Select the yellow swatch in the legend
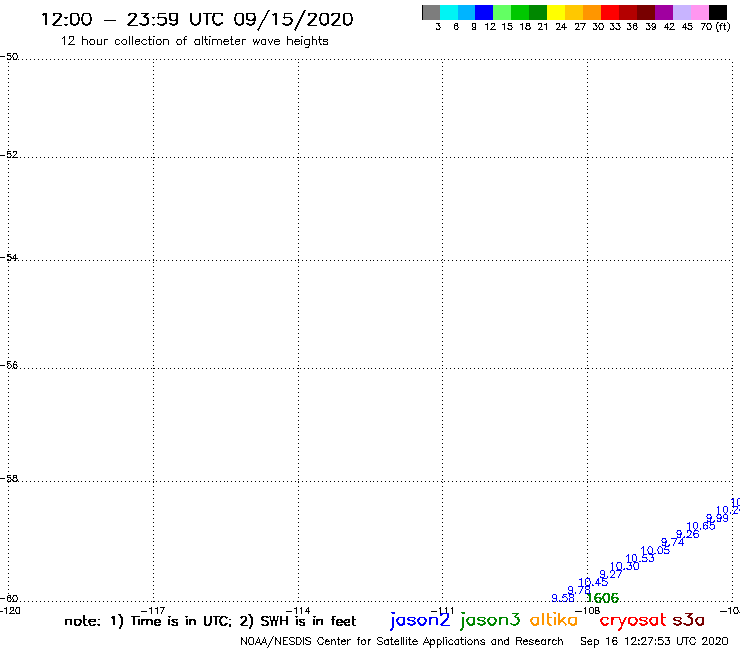740x650 pixels. click(x=556, y=12)
